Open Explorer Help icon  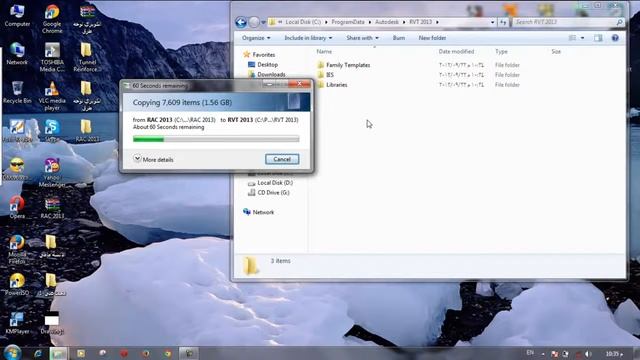pyautogui.click(x=615, y=38)
